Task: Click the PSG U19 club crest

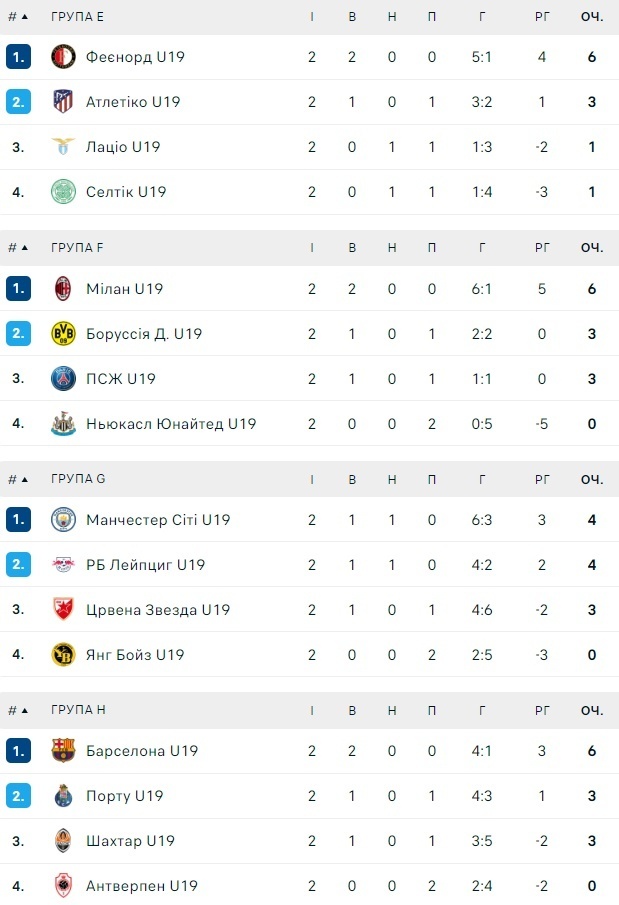Action: click(x=64, y=379)
